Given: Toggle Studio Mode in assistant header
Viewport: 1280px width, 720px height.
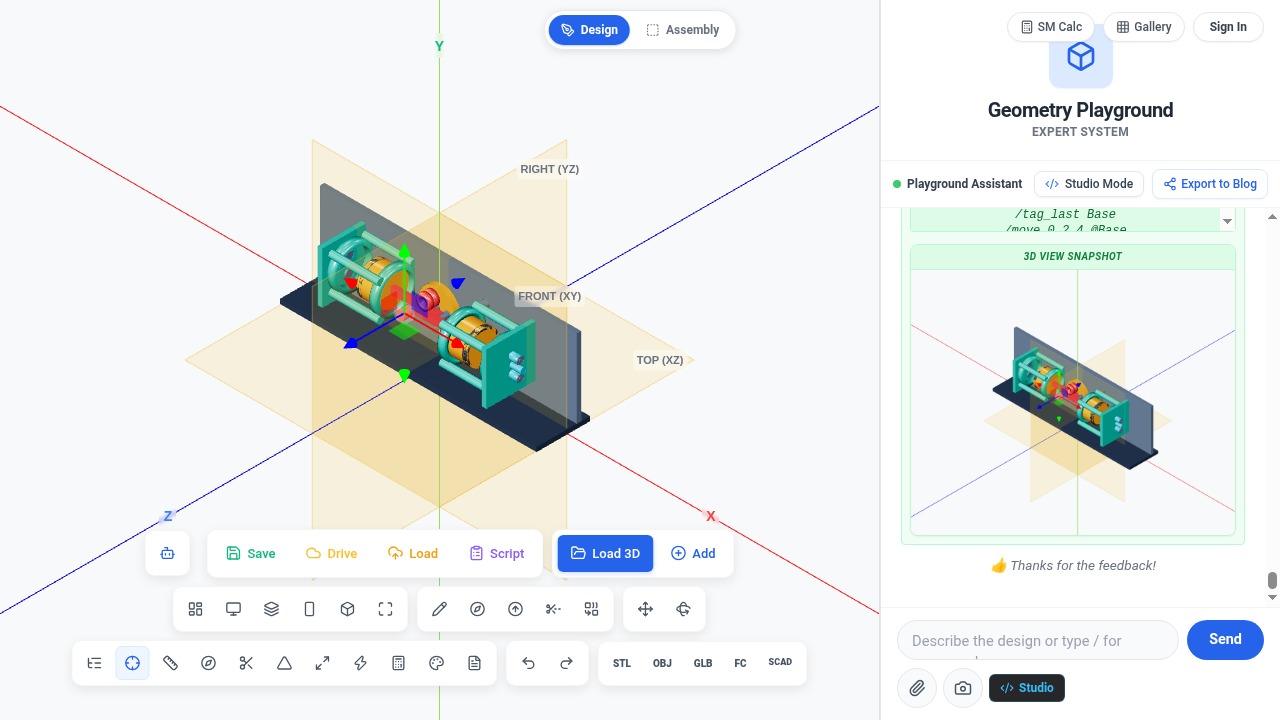Looking at the screenshot, I should (1089, 184).
